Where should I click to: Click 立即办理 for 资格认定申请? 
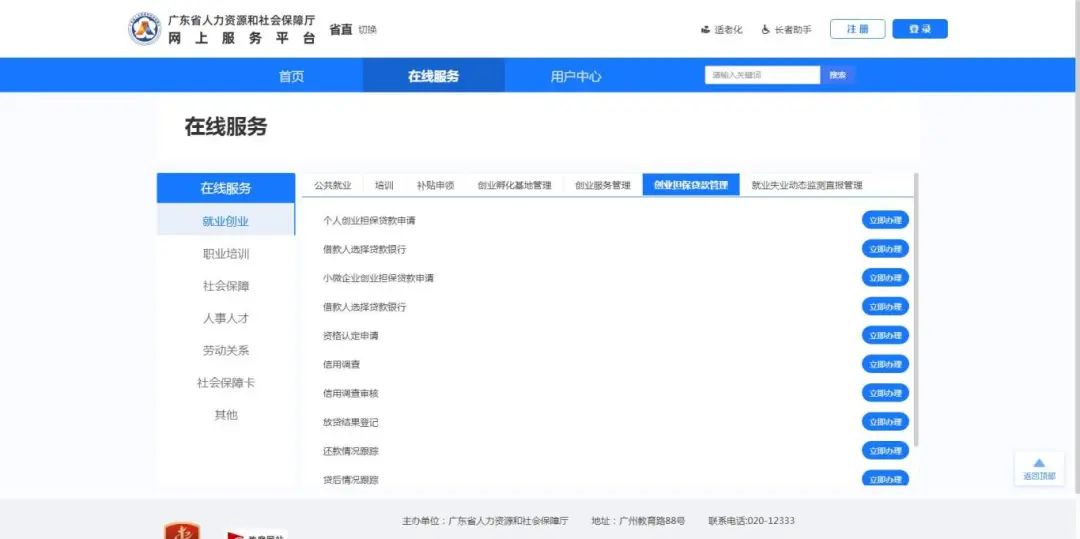(x=885, y=335)
